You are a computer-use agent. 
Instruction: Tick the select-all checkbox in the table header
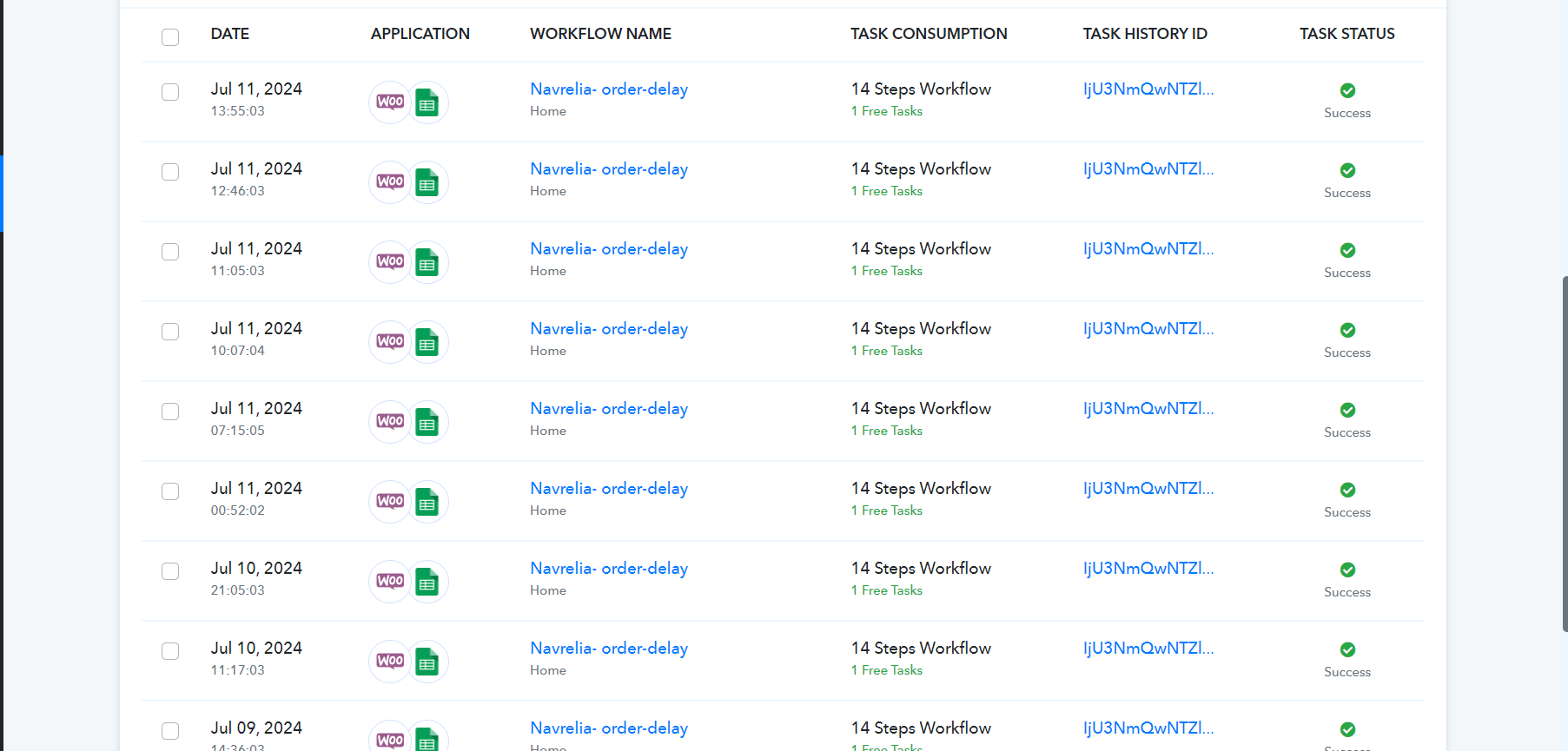click(x=170, y=36)
